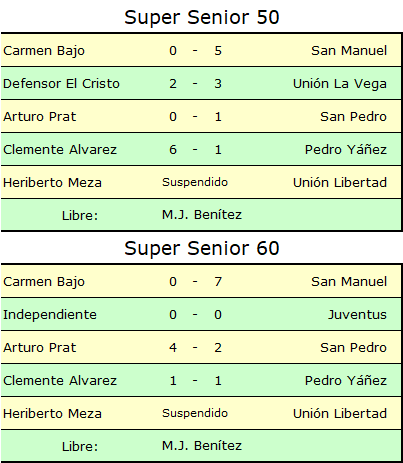Click Unión Libertad in Super Senior 60
403x463 pixels.
(340, 413)
